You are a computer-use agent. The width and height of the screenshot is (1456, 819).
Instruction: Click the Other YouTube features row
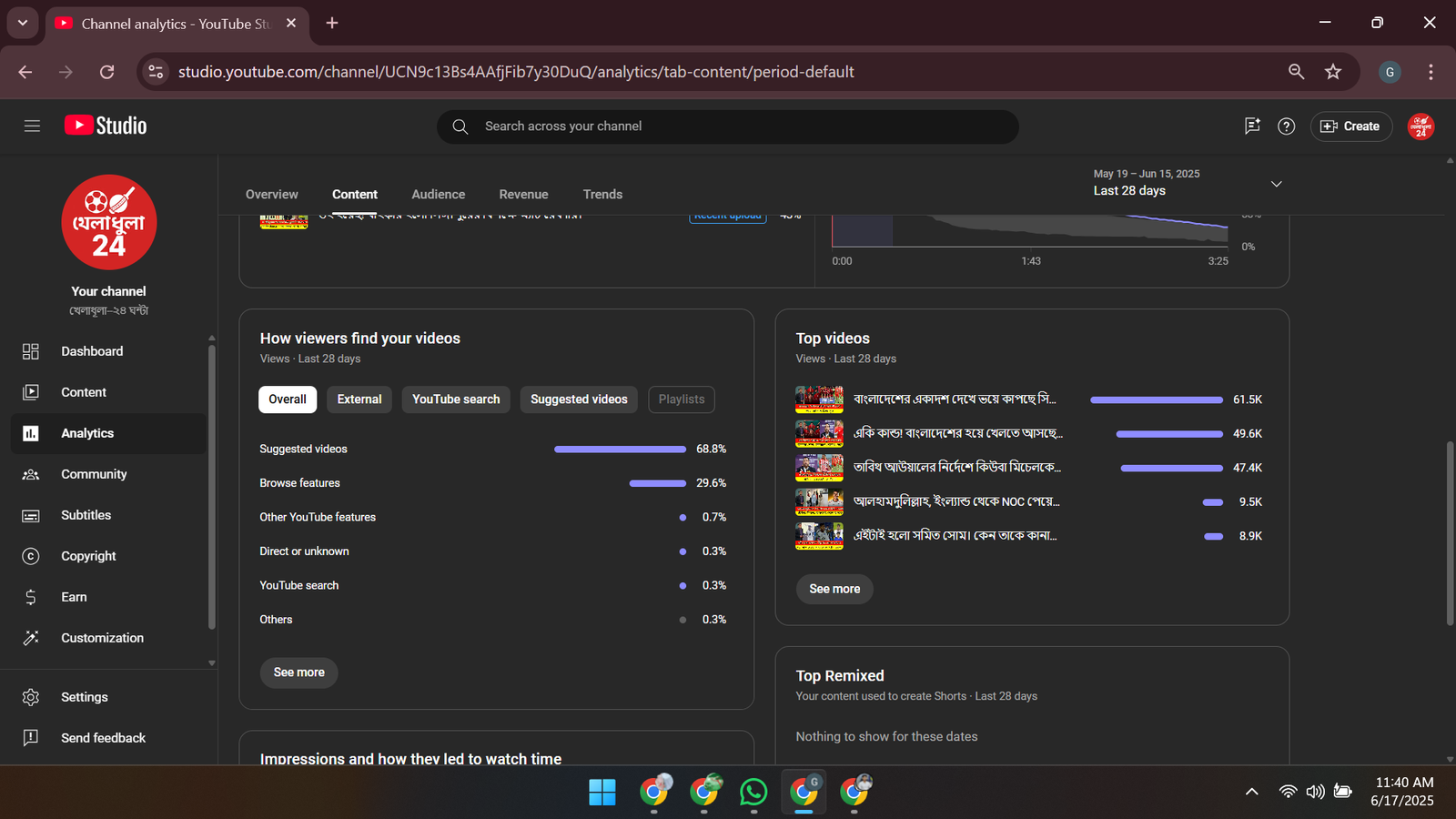tap(493, 517)
